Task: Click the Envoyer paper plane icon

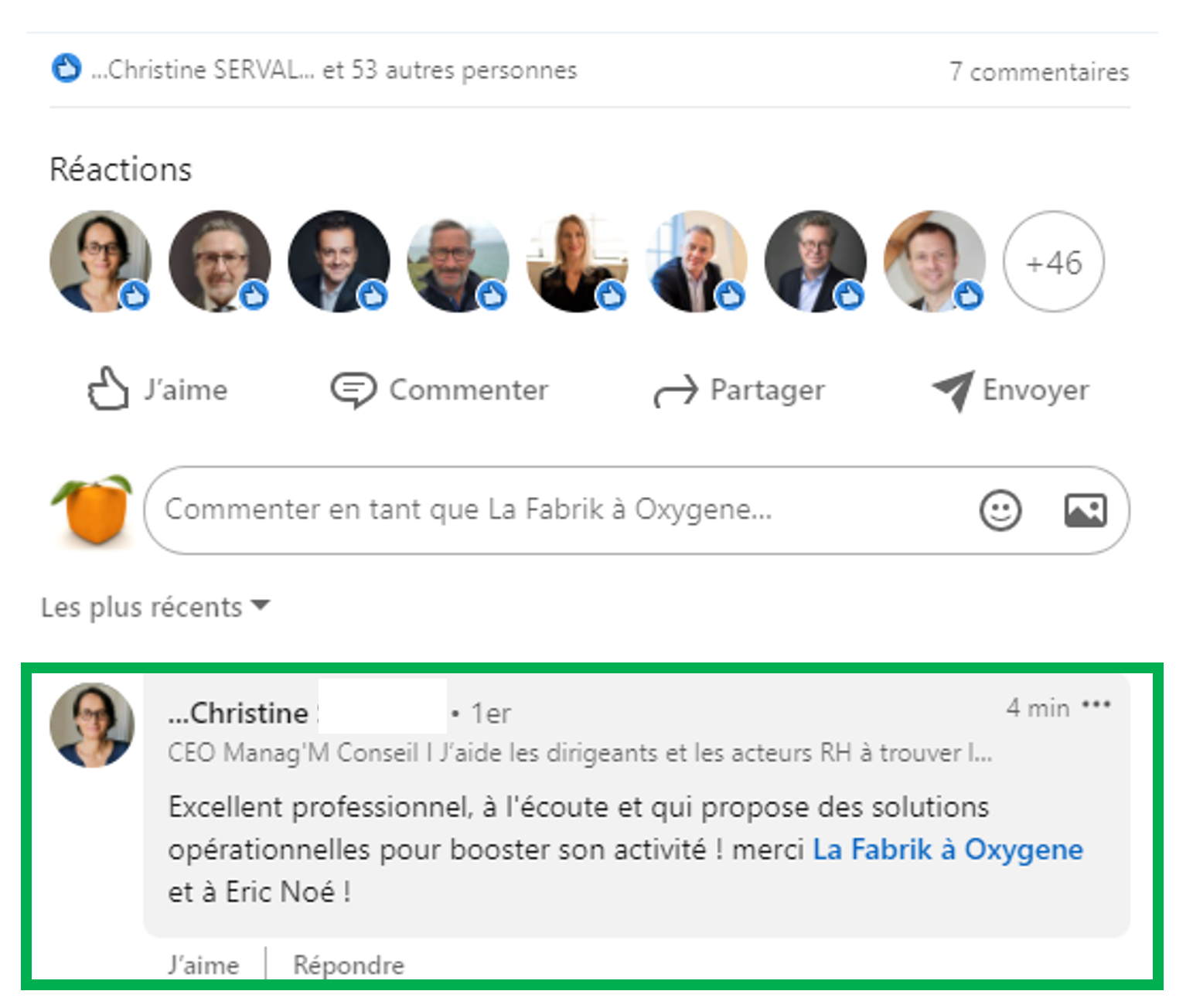Action: tap(953, 390)
